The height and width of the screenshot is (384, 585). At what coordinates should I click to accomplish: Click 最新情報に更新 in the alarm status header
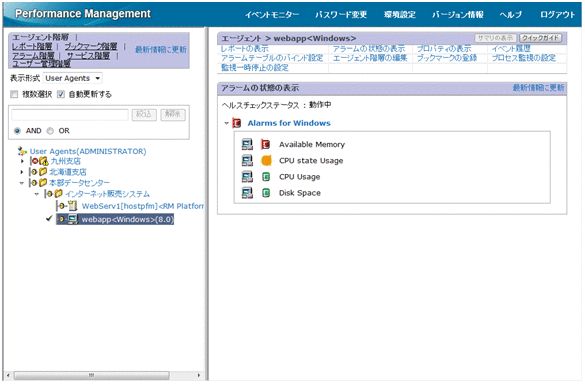(x=538, y=88)
